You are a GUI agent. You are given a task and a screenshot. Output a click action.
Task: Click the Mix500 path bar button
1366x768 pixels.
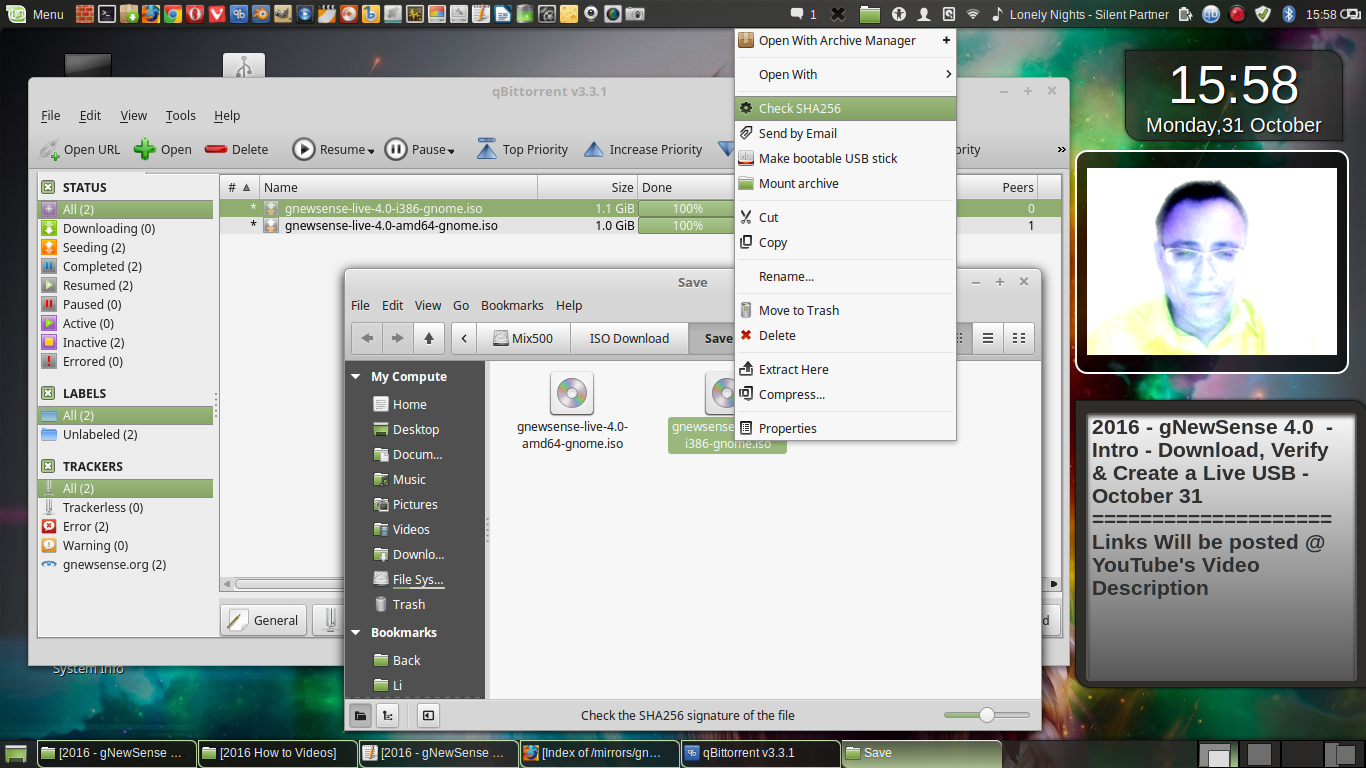pyautogui.click(x=524, y=338)
